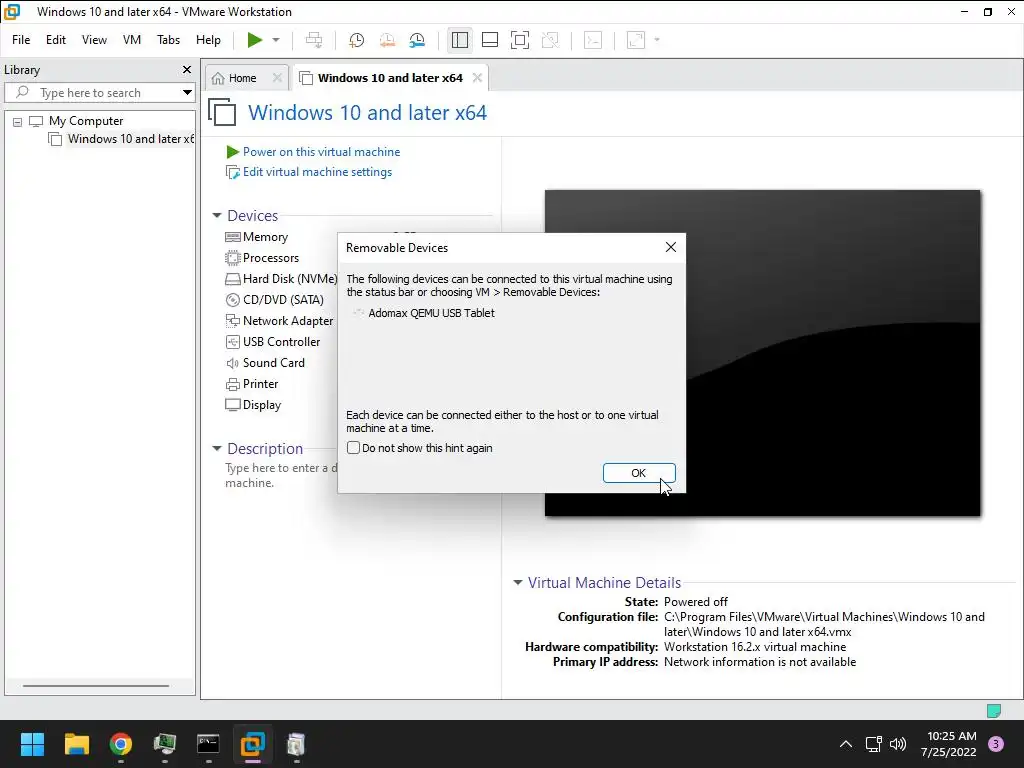
Task: Open the Snapshot Manager toolbar icon
Action: point(417,40)
